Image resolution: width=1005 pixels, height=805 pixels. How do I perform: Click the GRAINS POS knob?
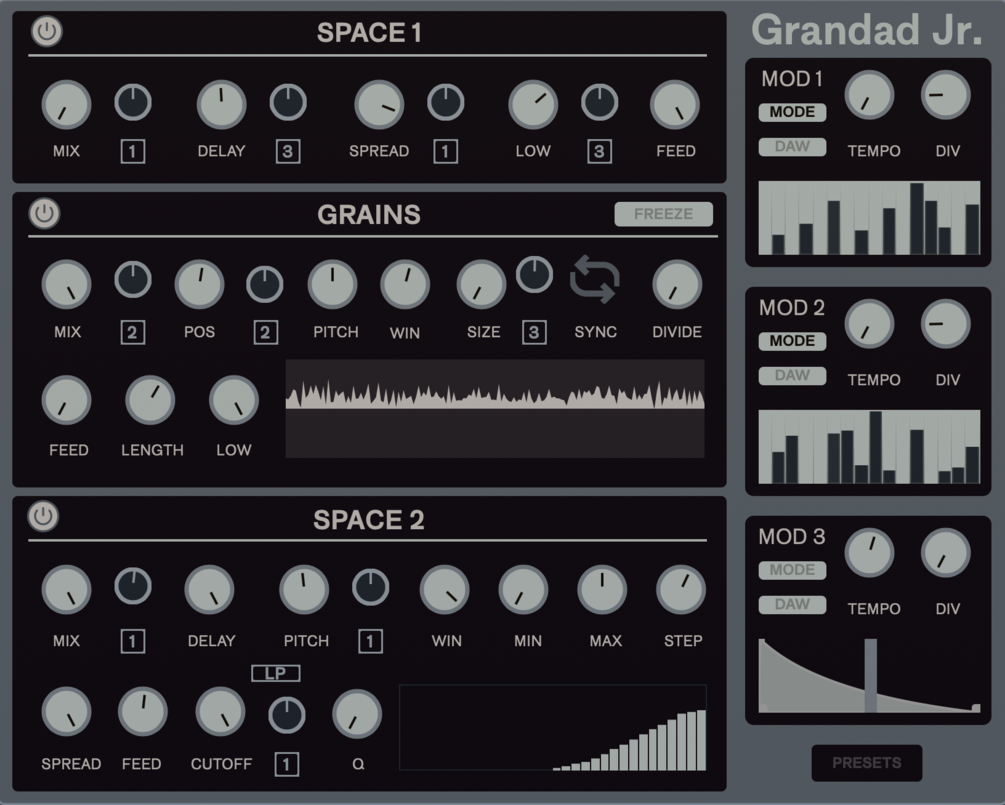coord(199,285)
